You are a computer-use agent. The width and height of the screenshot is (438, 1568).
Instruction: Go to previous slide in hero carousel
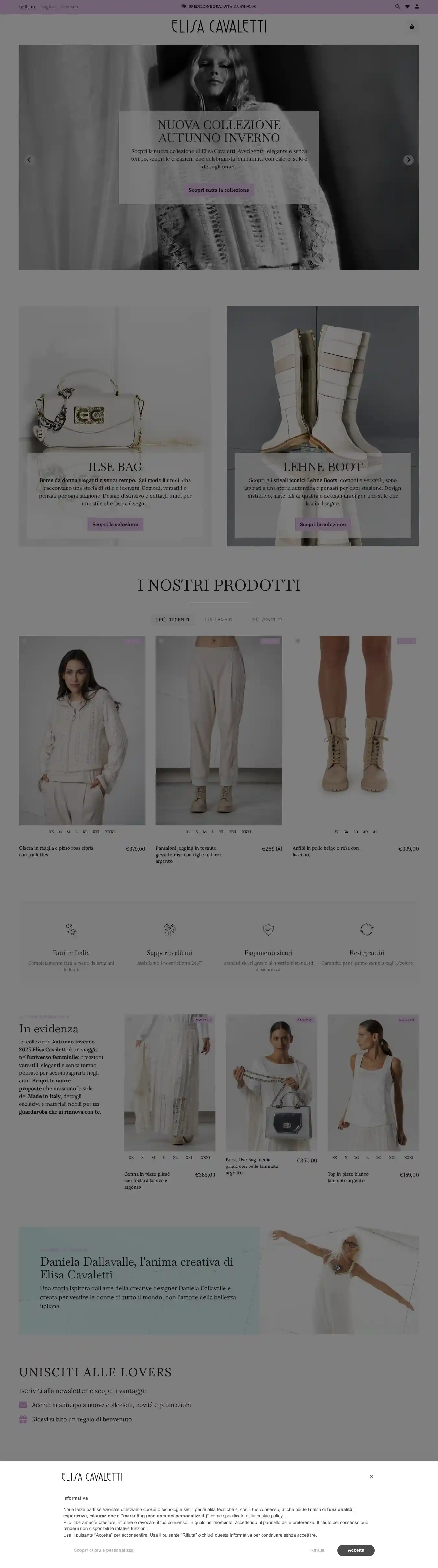[x=29, y=159]
